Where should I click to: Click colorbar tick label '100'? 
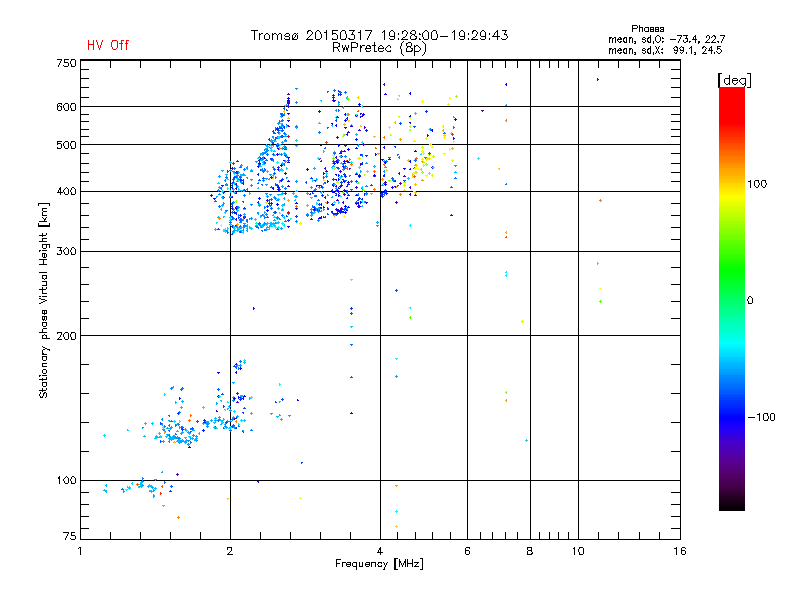pyautogui.click(x=757, y=184)
